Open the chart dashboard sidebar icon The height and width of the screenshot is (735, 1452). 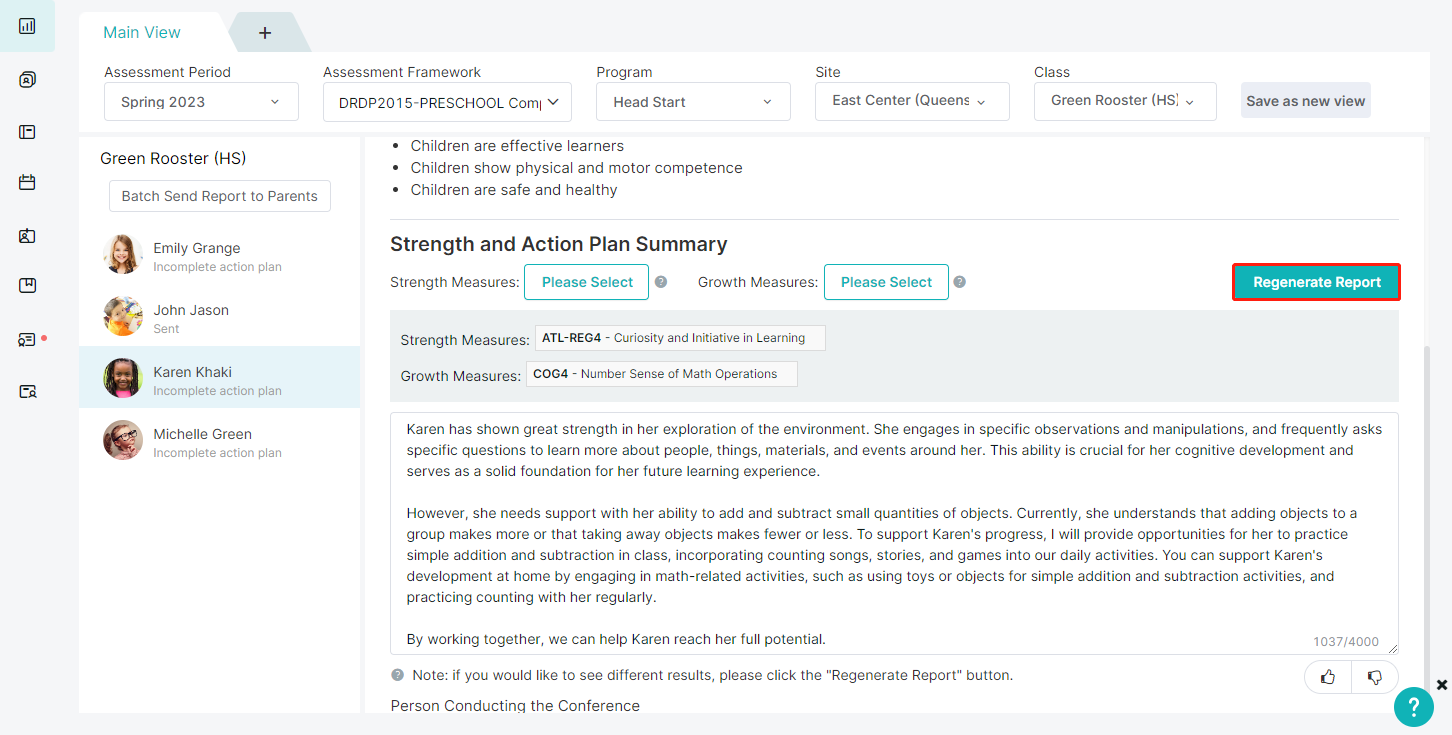[x=27, y=26]
